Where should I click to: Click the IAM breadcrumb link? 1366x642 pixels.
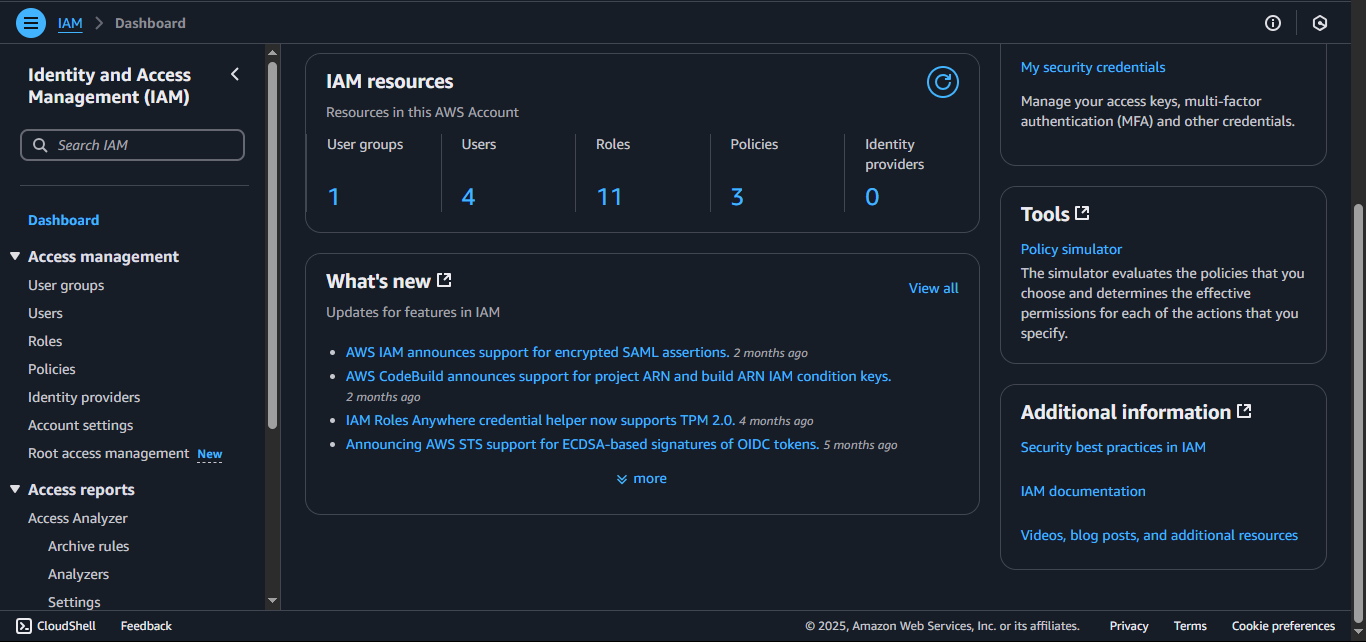pyautogui.click(x=70, y=23)
